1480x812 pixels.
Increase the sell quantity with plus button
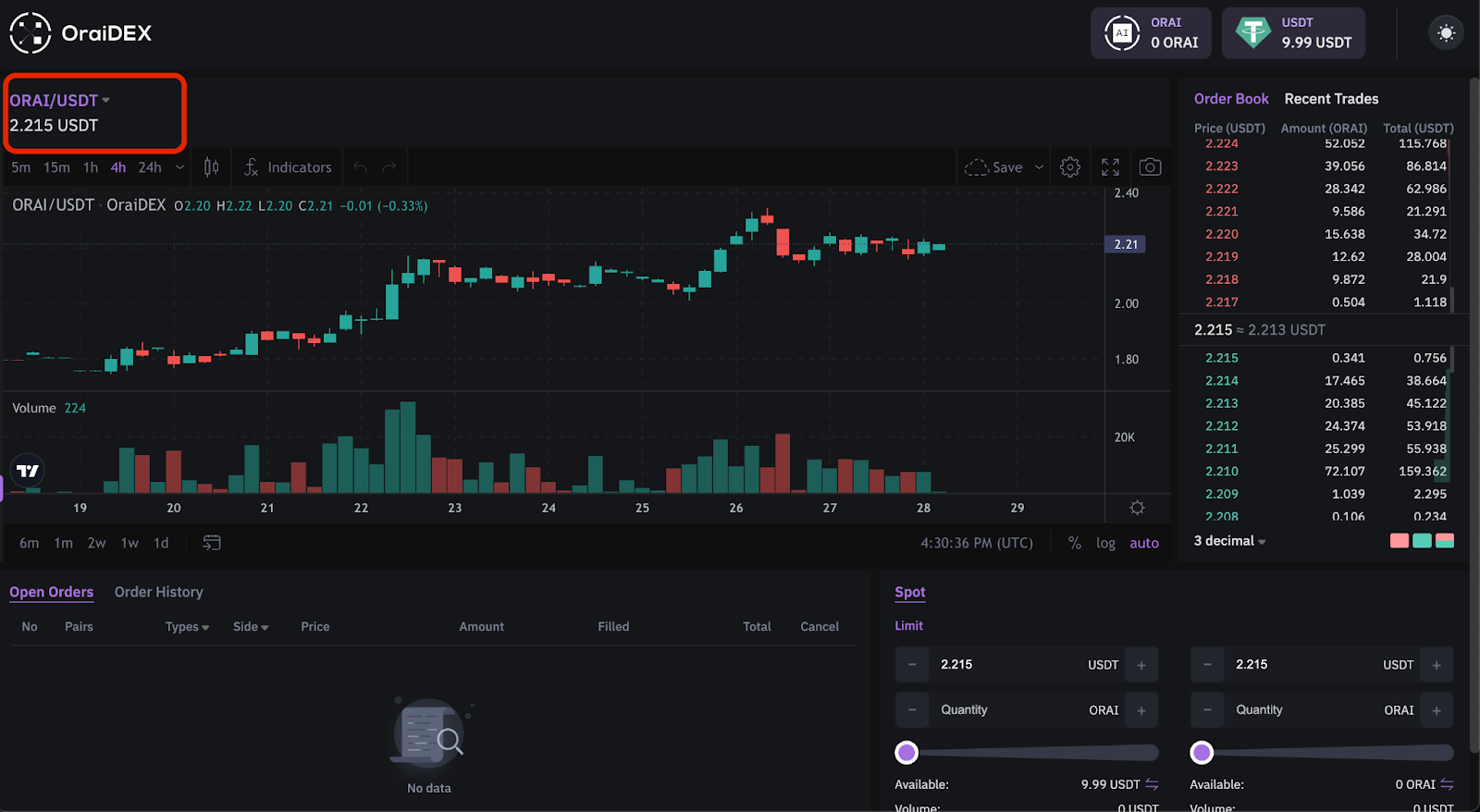1437,710
